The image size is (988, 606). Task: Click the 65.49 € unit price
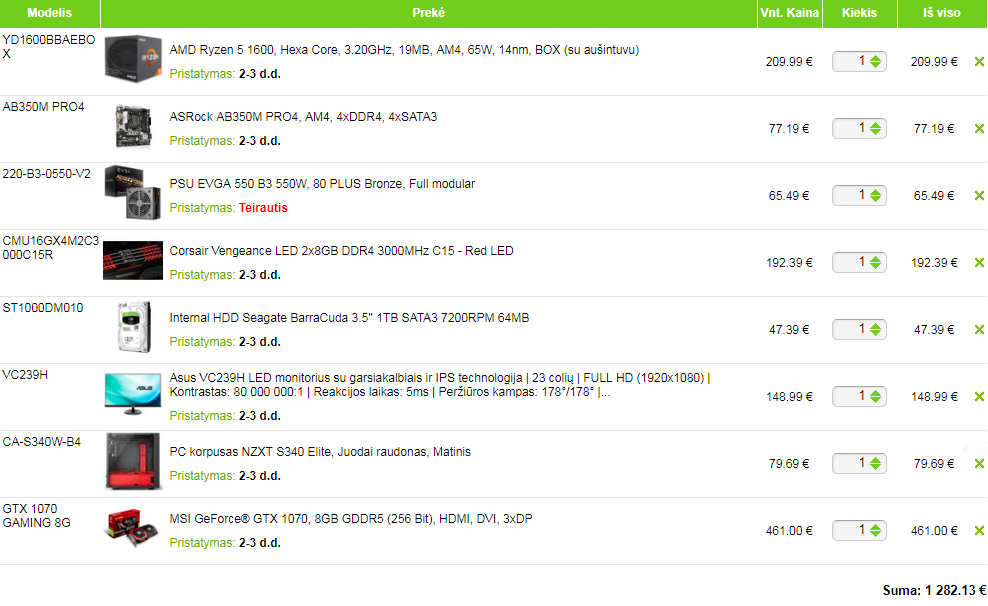(789, 196)
